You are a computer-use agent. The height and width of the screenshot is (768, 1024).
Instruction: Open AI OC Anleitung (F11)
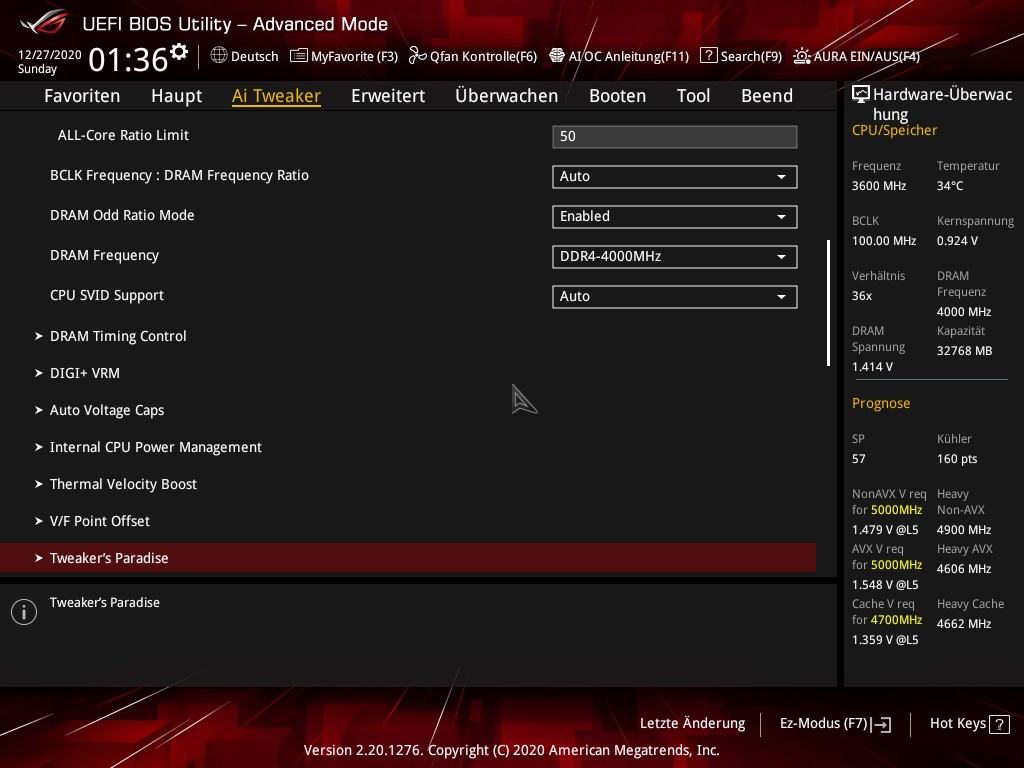(619, 56)
